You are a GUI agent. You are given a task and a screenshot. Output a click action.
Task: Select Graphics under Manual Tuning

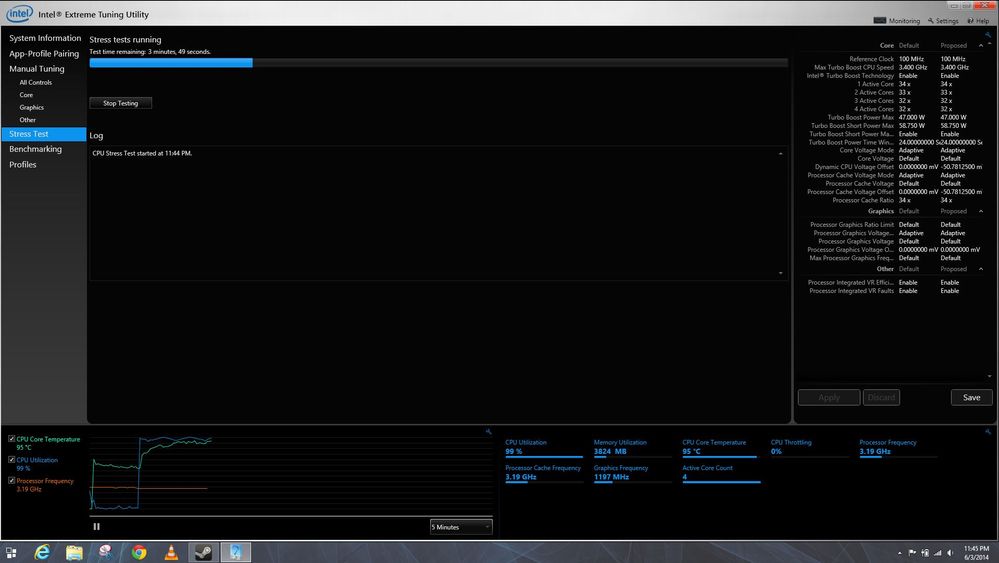31,108
